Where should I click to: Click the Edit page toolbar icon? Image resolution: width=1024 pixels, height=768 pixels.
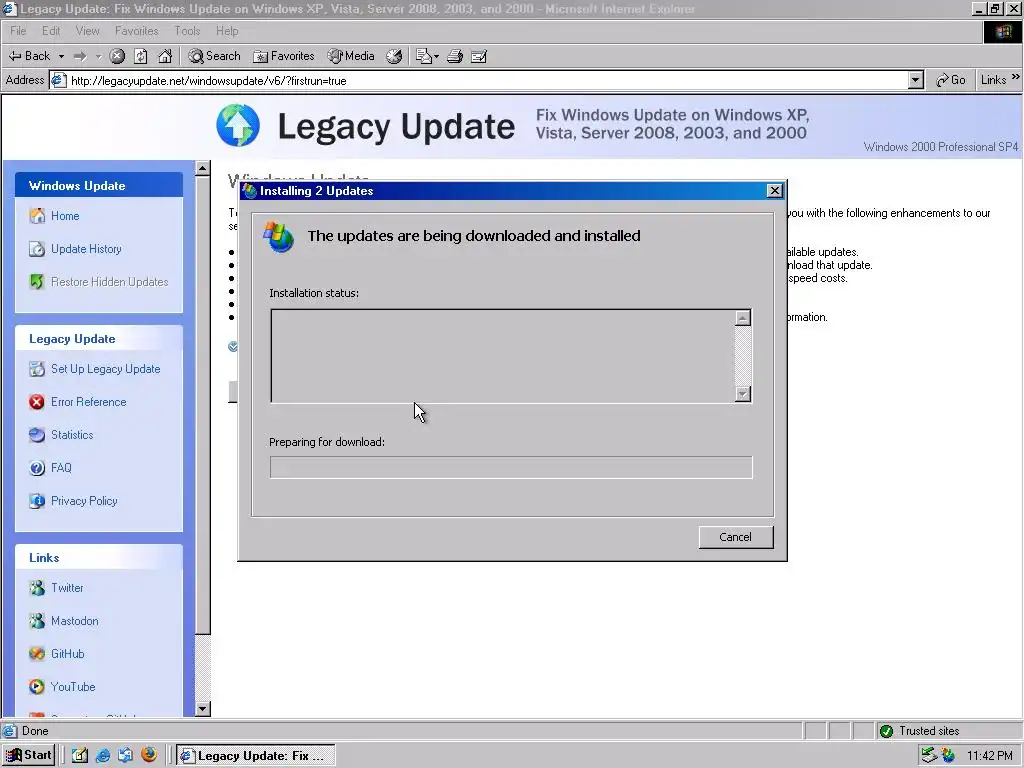point(479,56)
